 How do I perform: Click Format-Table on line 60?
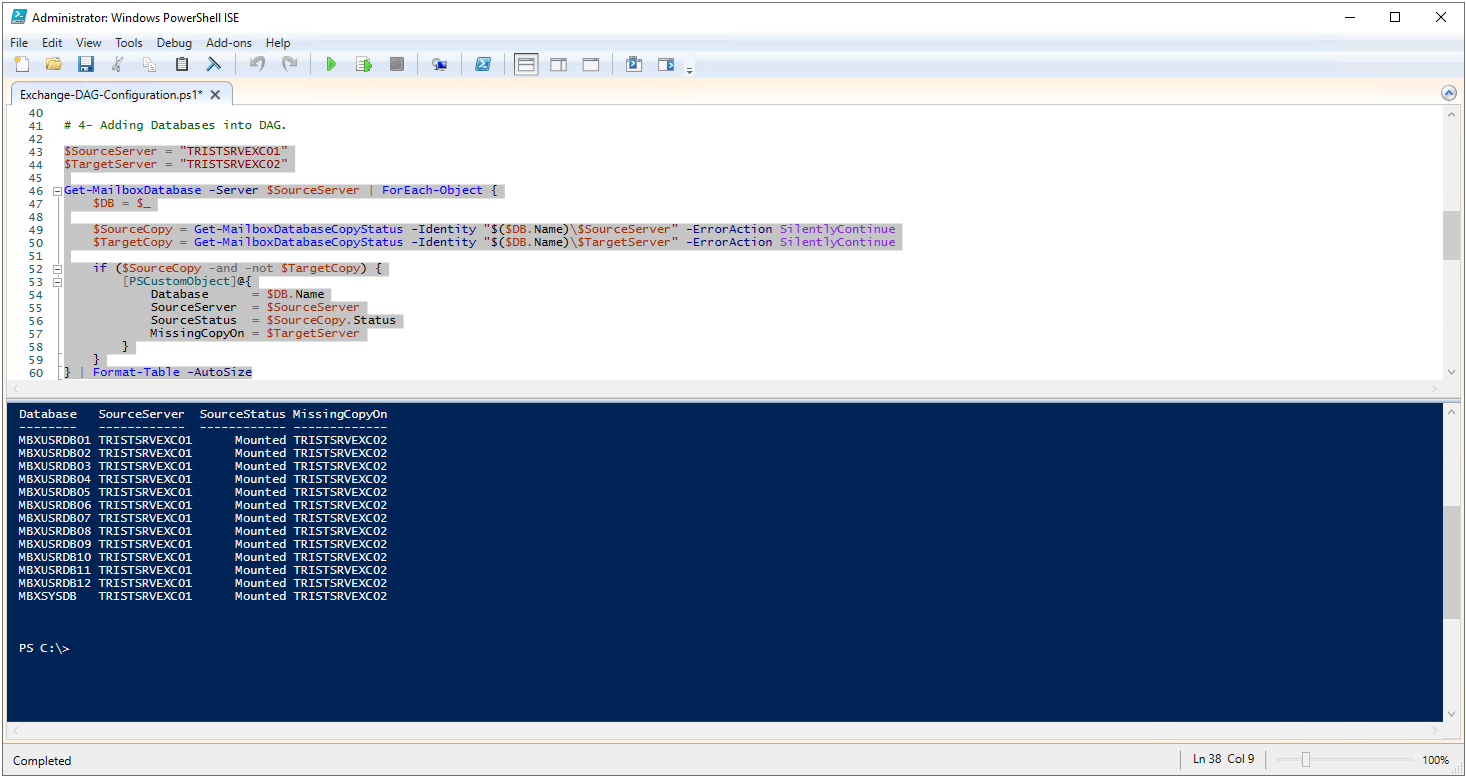pos(136,372)
